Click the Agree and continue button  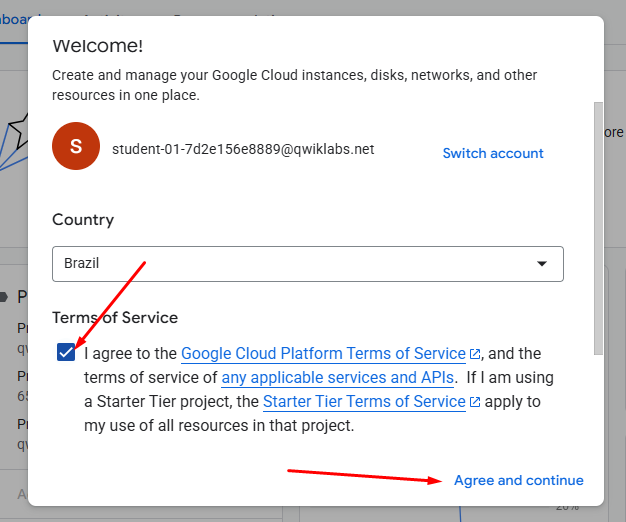(519, 480)
